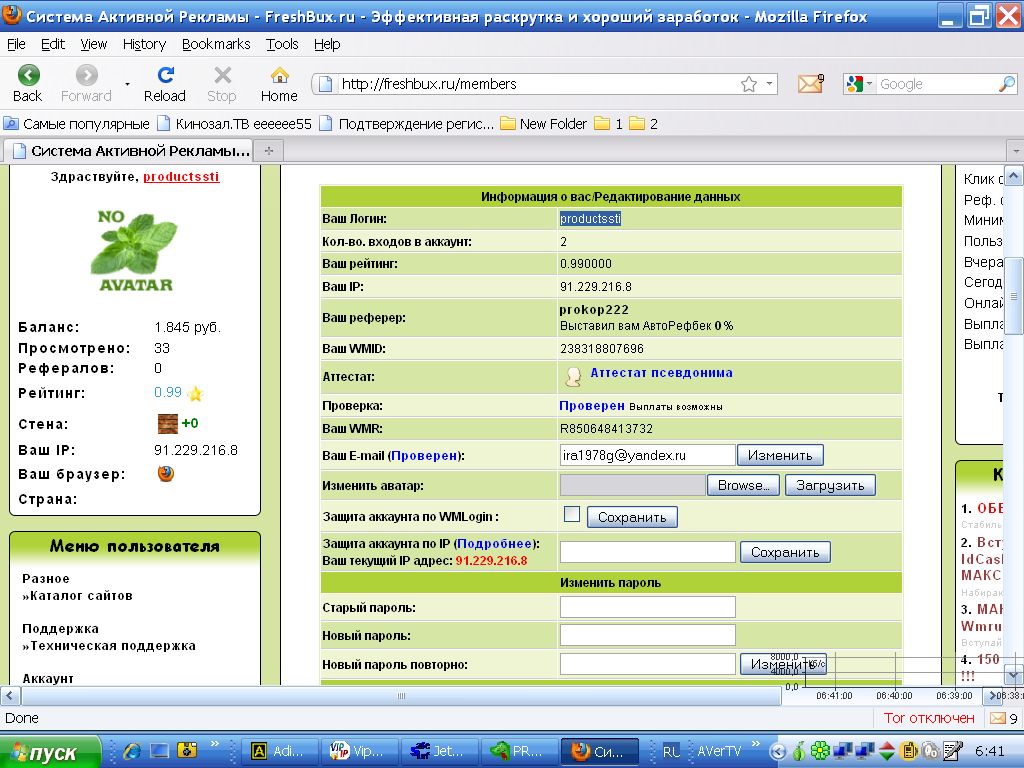Open the Самые популярные bookmark
The height and width of the screenshot is (768, 1024).
tap(76, 123)
